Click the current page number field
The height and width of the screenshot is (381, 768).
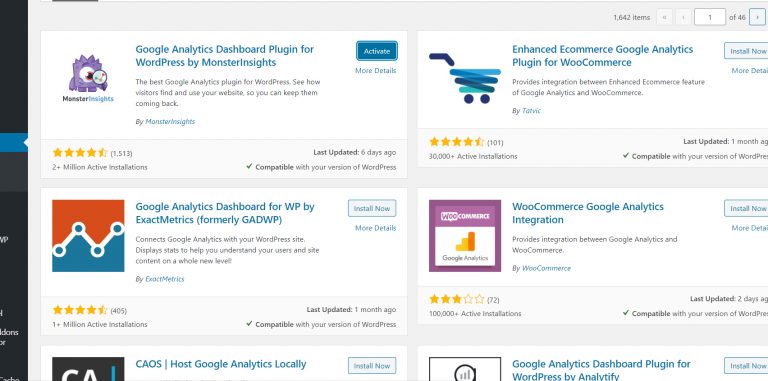point(710,17)
